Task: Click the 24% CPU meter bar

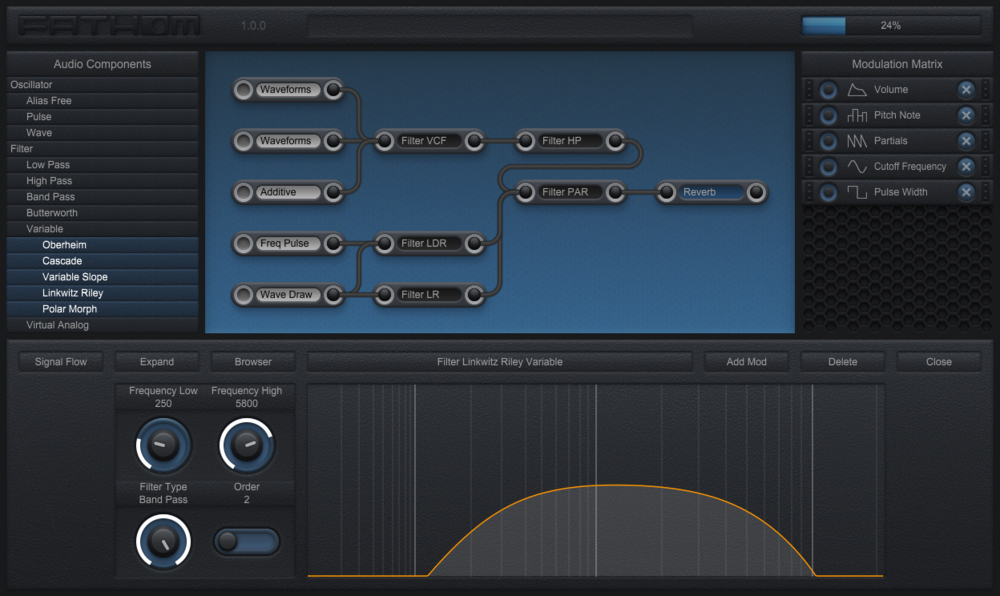Action: [891, 25]
